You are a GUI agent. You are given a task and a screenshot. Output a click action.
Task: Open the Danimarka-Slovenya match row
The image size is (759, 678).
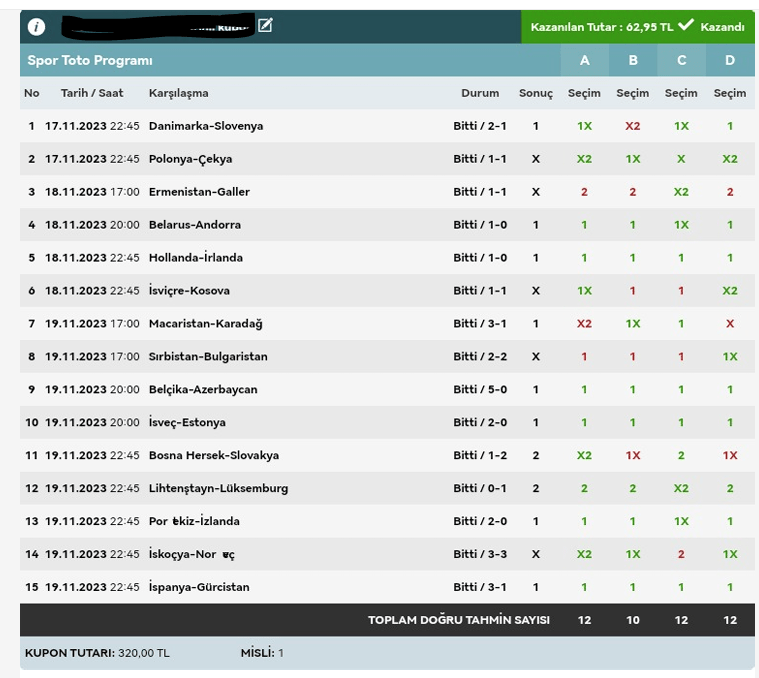(205, 126)
